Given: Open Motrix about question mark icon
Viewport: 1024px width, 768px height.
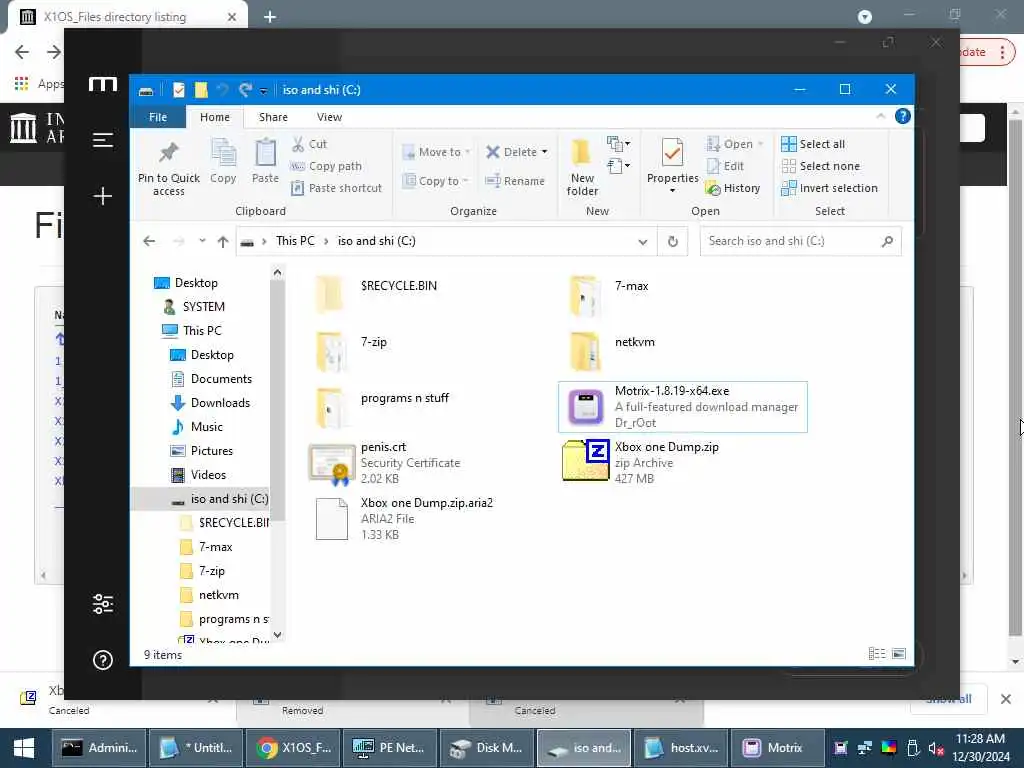Looking at the screenshot, I should (103, 660).
